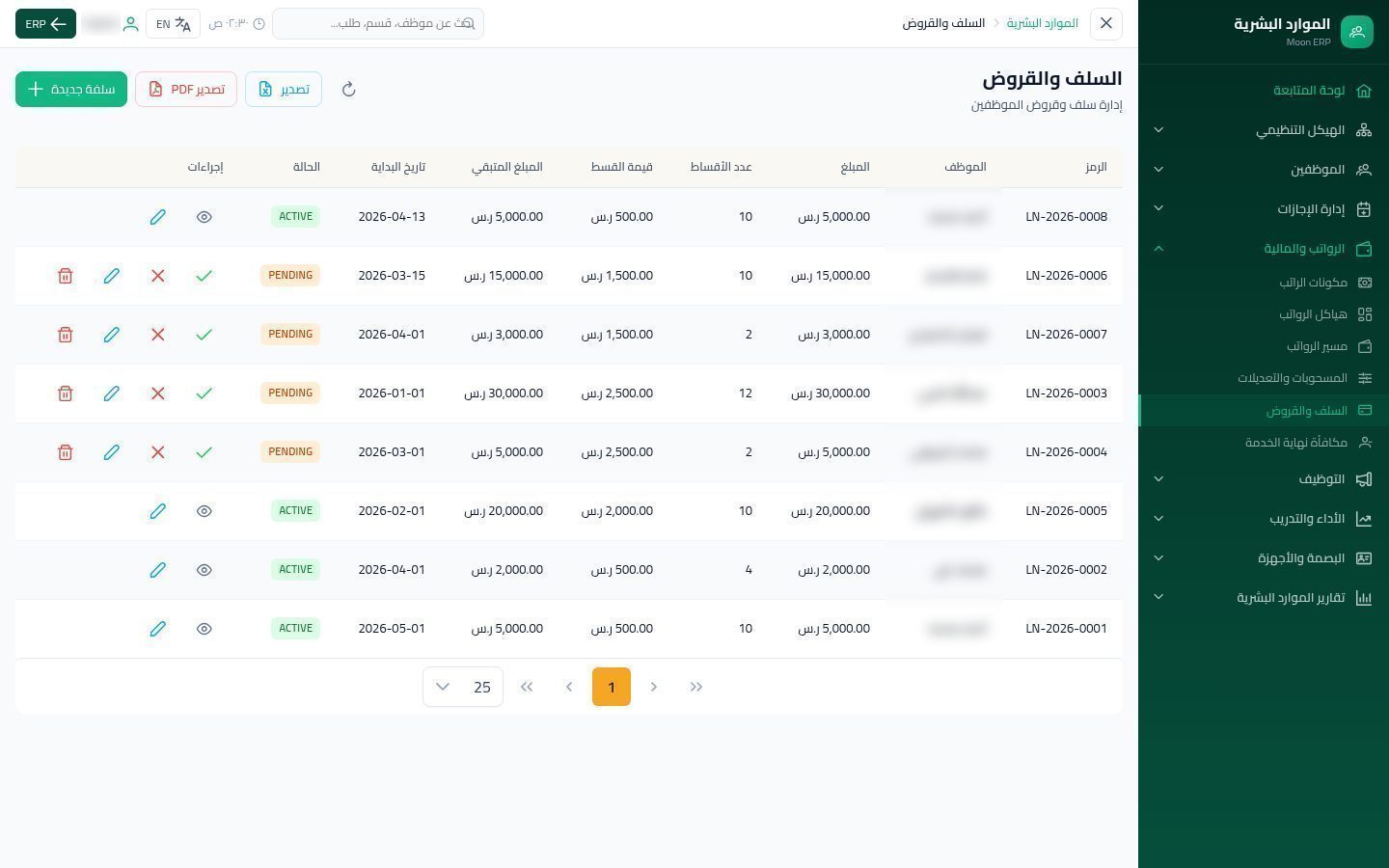This screenshot has width=1389, height=868.
Task: Click the تصدير PDF export button
Action: pos(186,90)
